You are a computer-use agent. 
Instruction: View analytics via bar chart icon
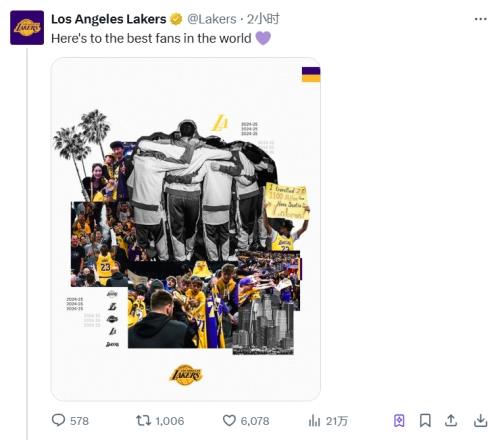click(314, 420)
